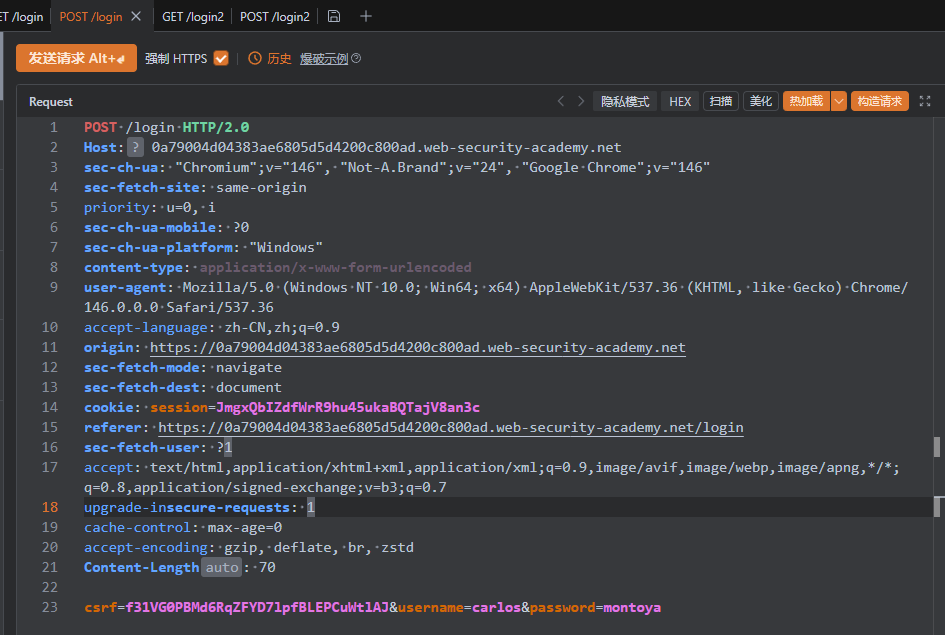This screenshot has height=635, width=945.
Task: Open dropdown arrow next to 热加载
Action: [838, 101]
